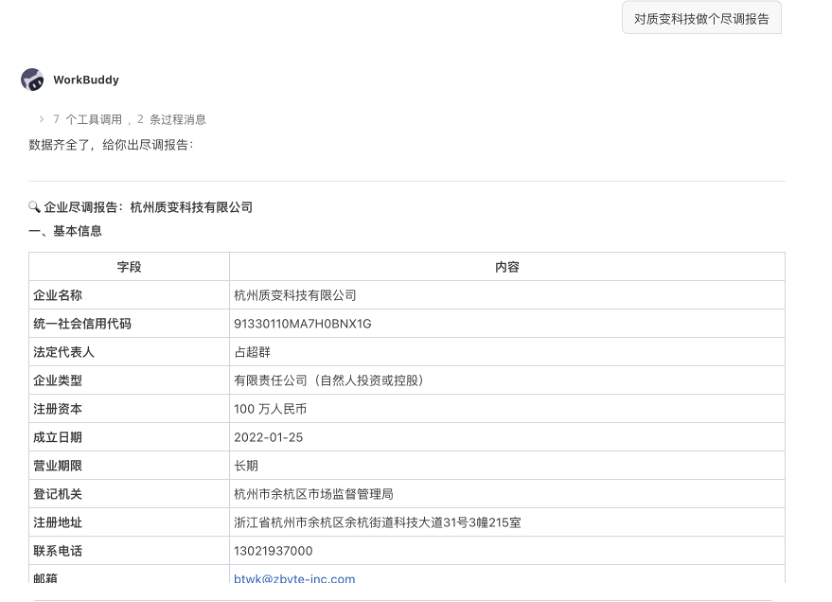This screenshot has width=832, height=602.
Task: Click the 营业期限 field cell
Action: point(129,466)
